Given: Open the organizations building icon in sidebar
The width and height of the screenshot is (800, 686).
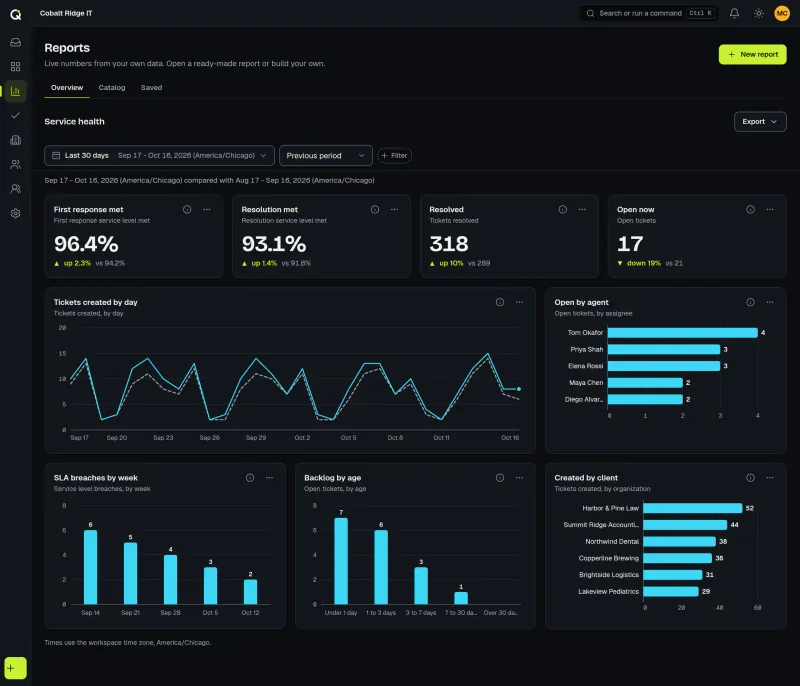Looking at the screenshot, I should click(16, 140).
